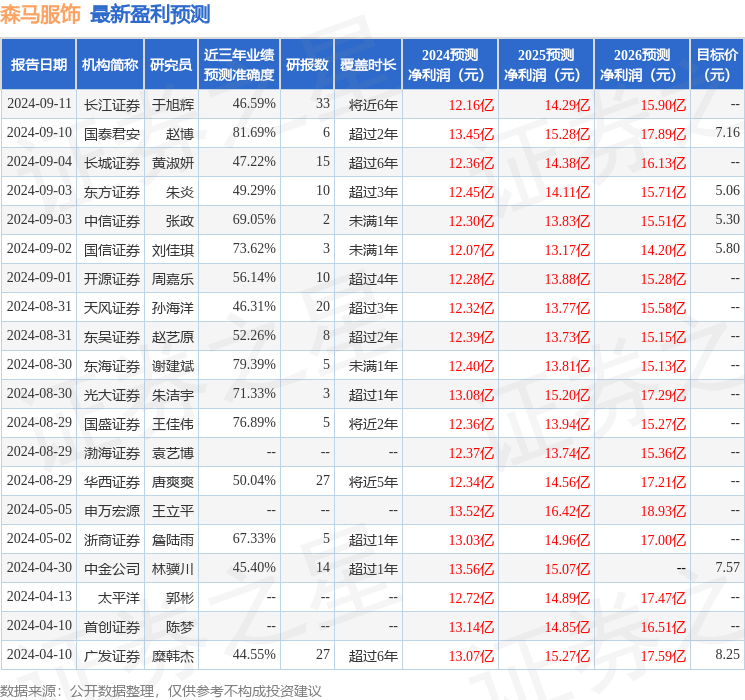The height and width of the screenshot is (700, 745).
Task: Click target price 8.25
Action: pos(727,654)
